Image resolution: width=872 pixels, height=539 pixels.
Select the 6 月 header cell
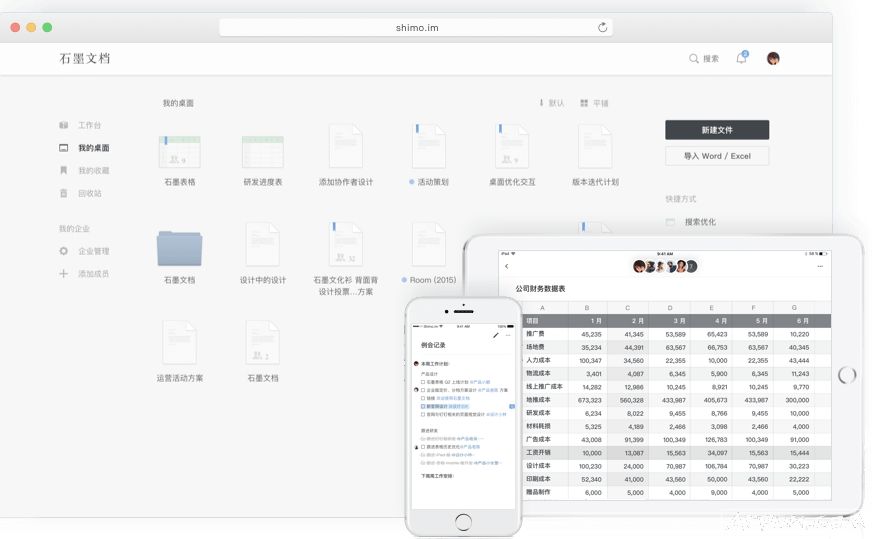coord(795,321)
